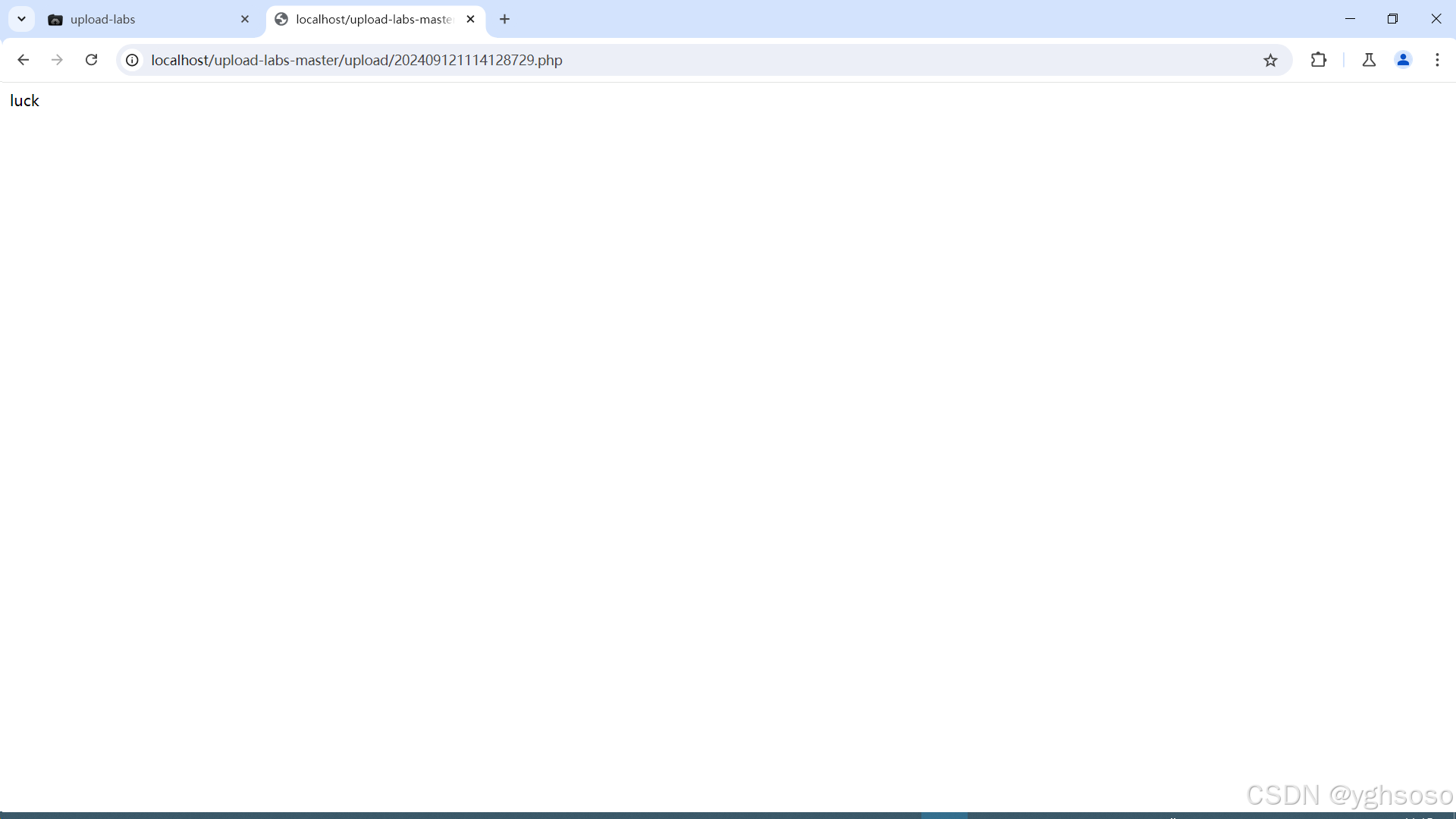Reload the current page
Viewport: 1456px width, 819px height.
pyautogui.click(x=91, y=60)
